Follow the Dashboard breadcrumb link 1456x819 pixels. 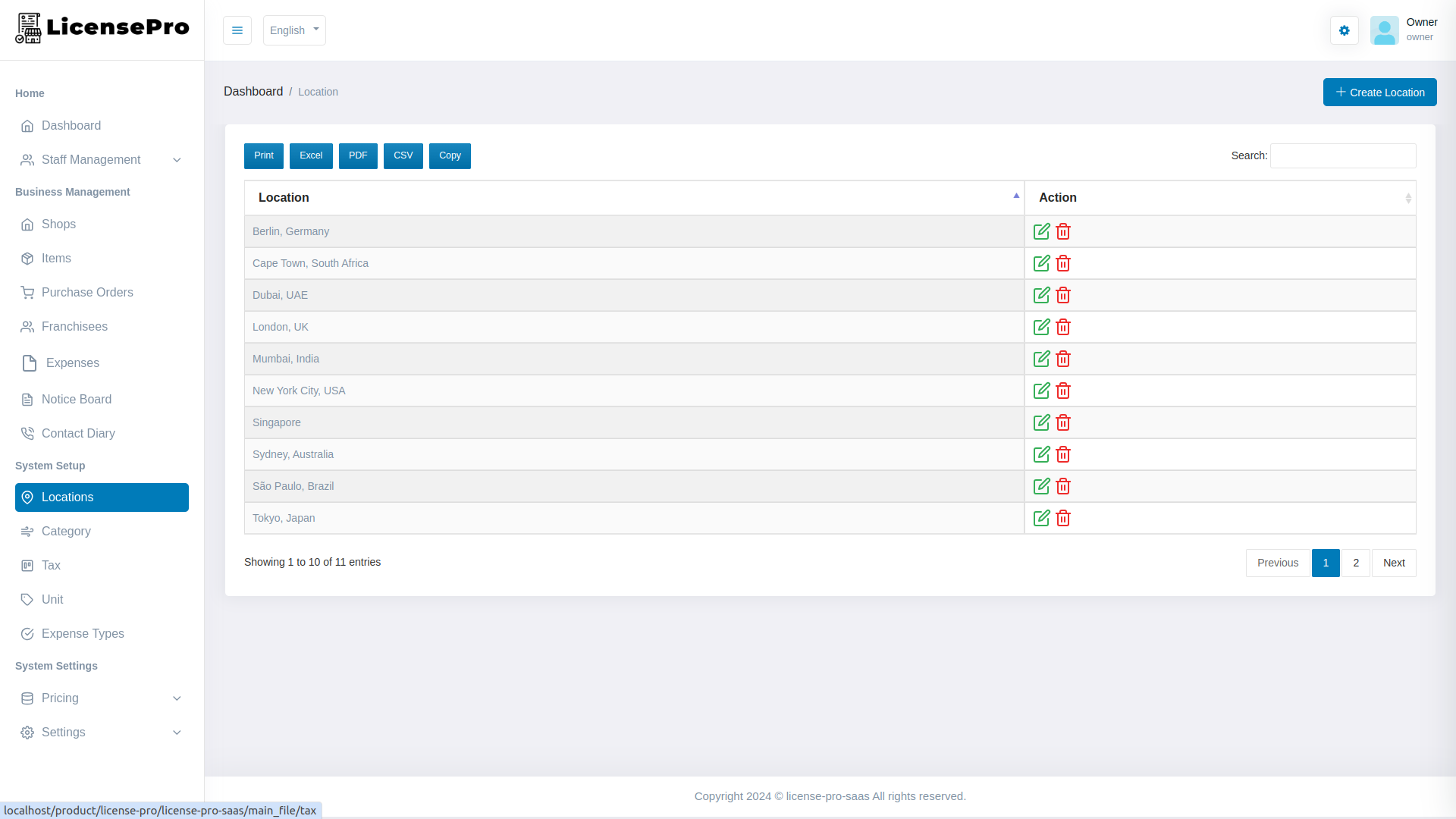coord(253,91)
